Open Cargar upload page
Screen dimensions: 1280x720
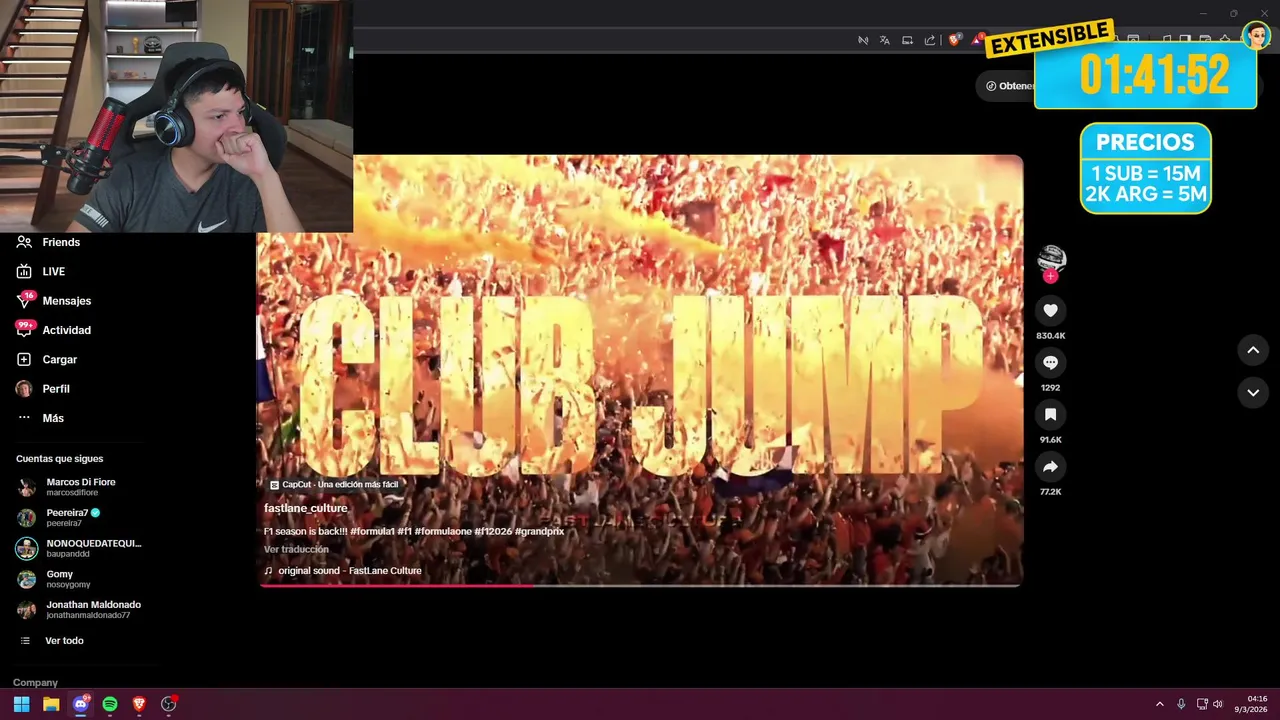tap(47, 359)
